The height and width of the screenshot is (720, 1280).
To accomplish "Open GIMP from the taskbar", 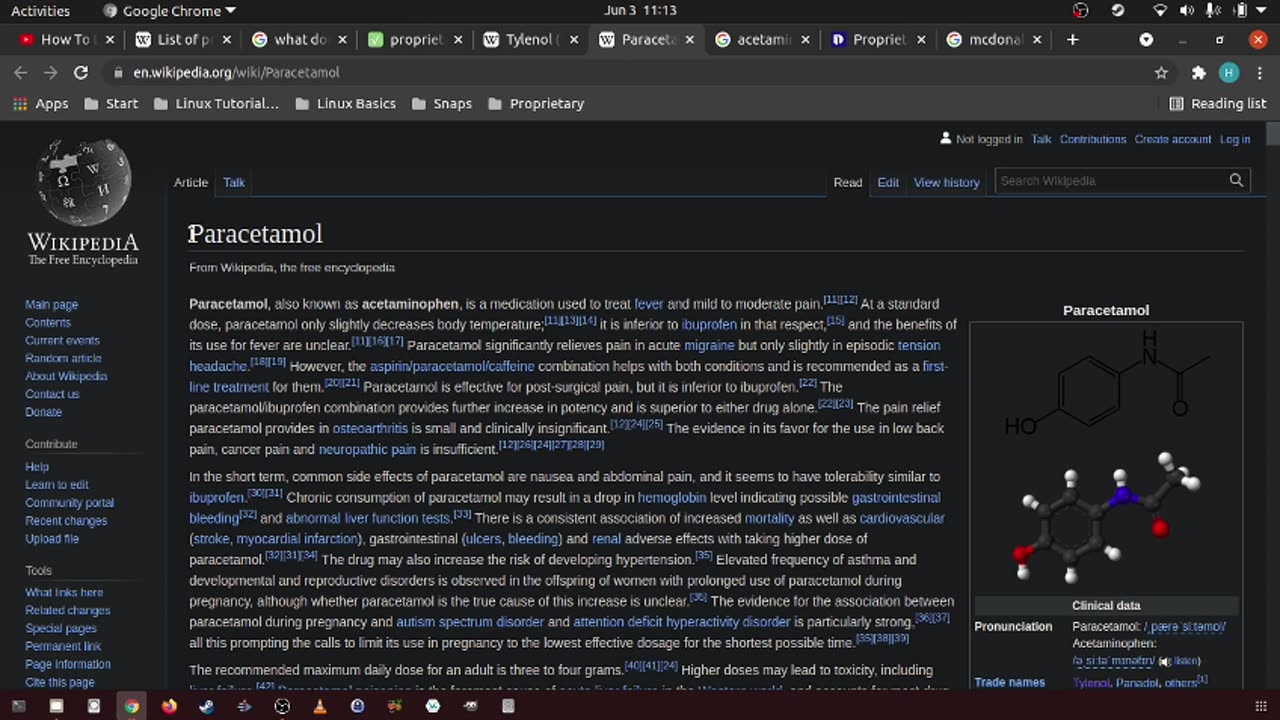I will (470, 706).
